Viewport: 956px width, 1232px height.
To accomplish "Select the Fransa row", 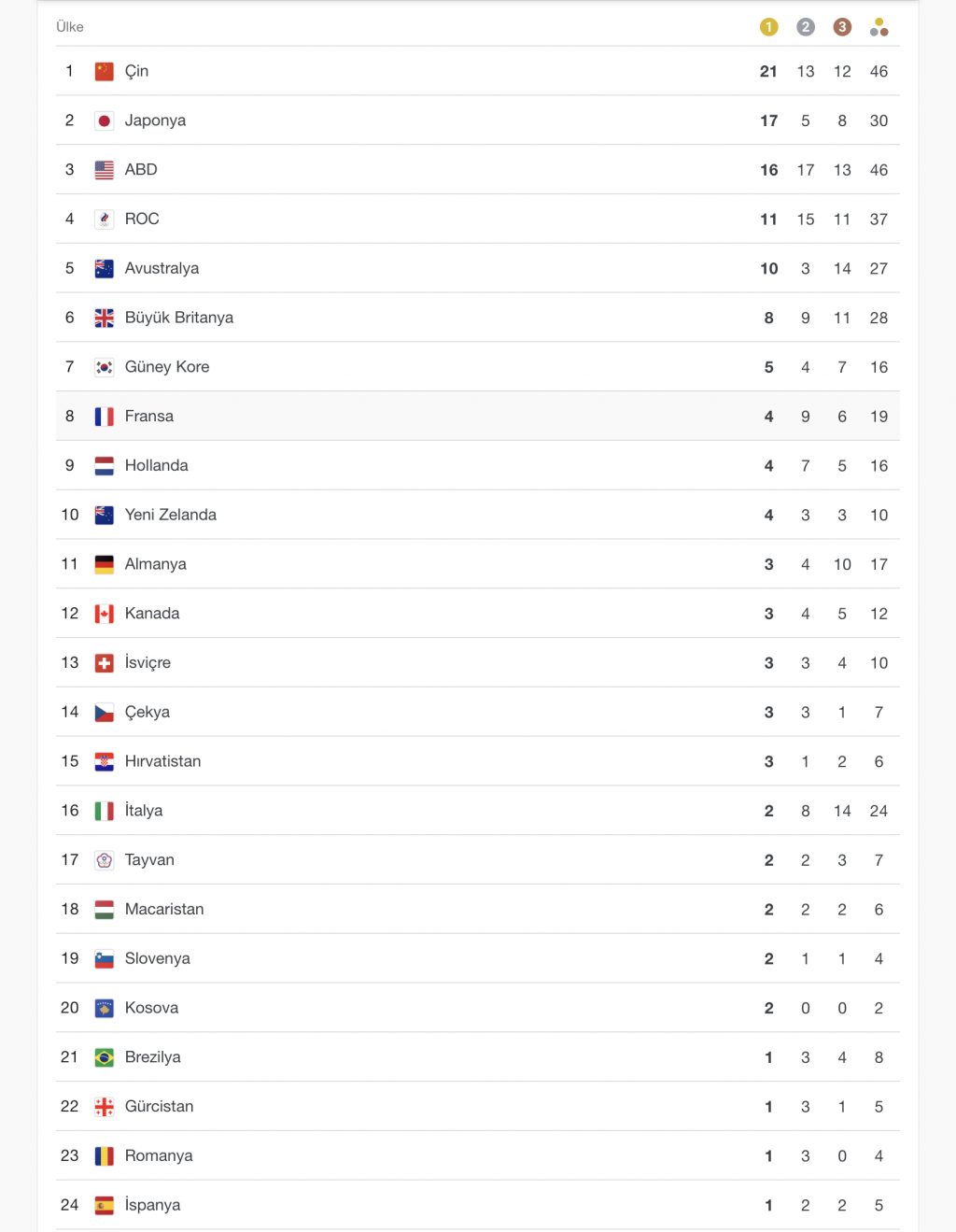I will (x=478, y=417).
